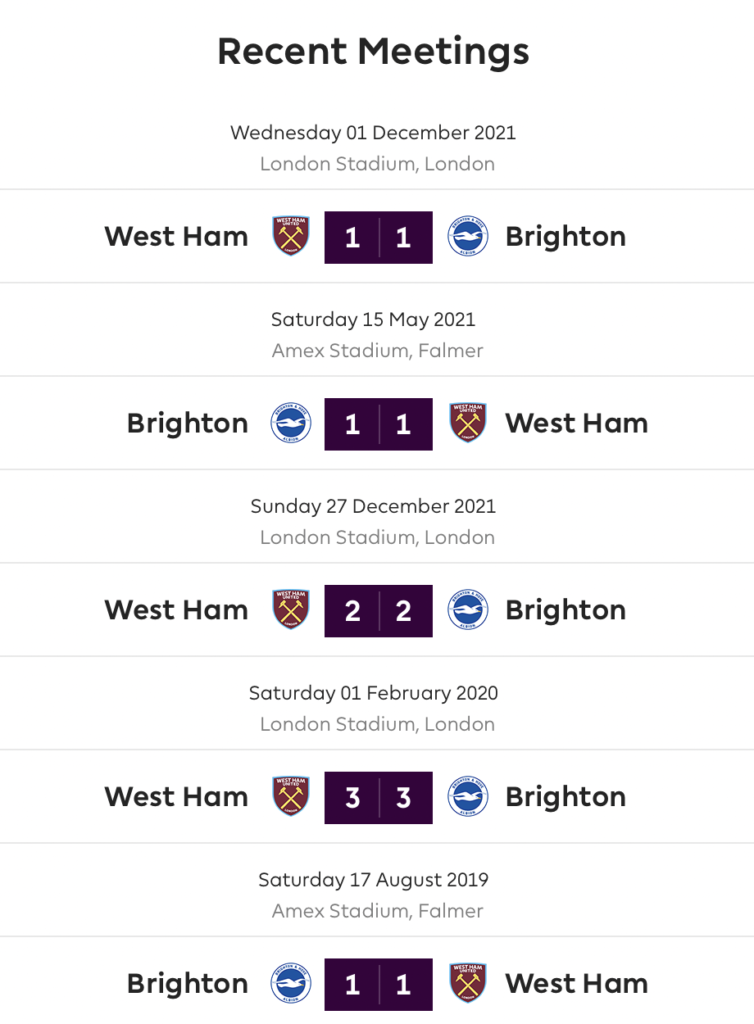
Task: Click Brighton crest in 15 May 2021 match
Action: [x=291, y=423]
